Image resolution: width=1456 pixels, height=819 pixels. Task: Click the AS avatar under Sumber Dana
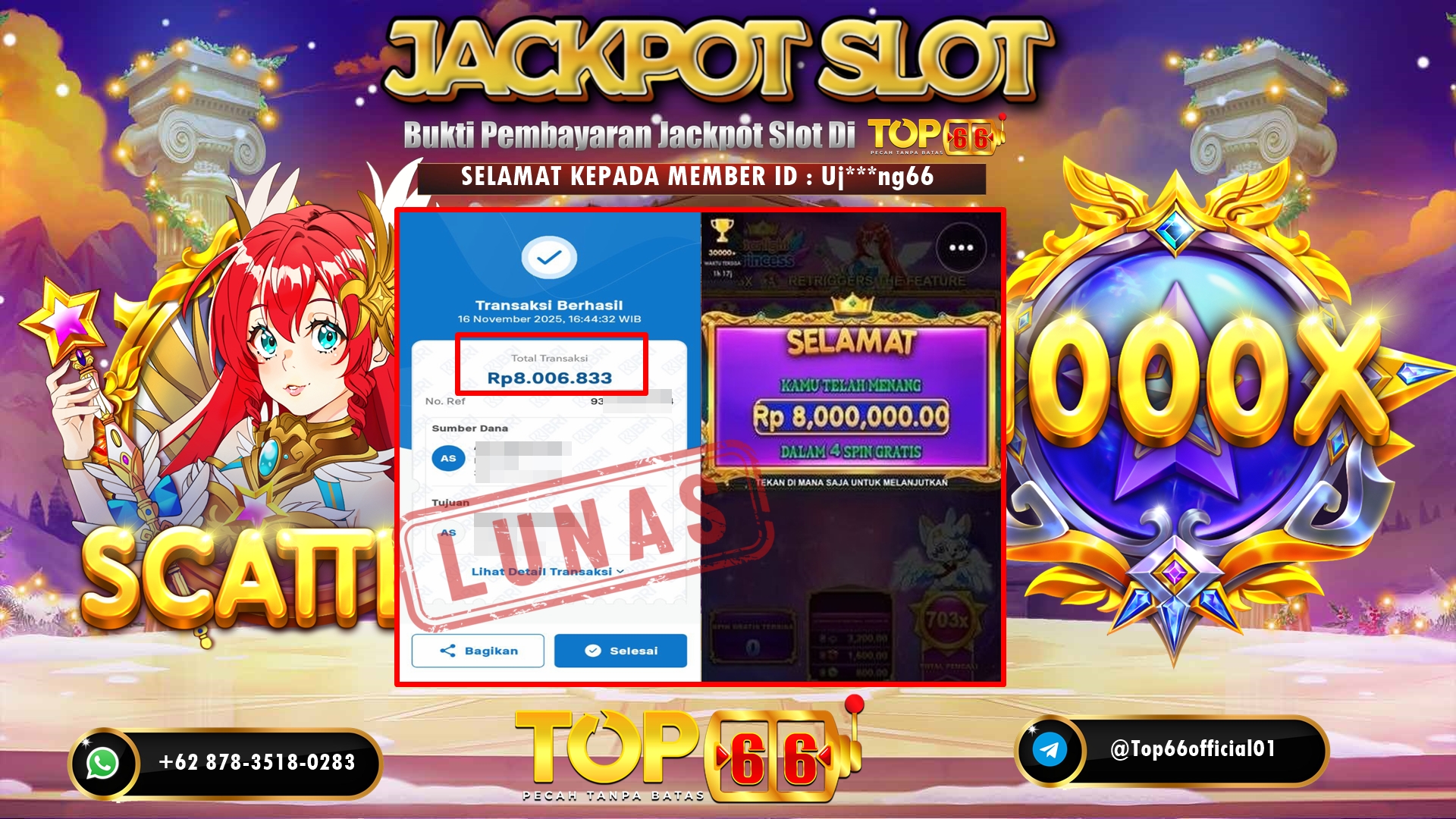coord(448,458)
